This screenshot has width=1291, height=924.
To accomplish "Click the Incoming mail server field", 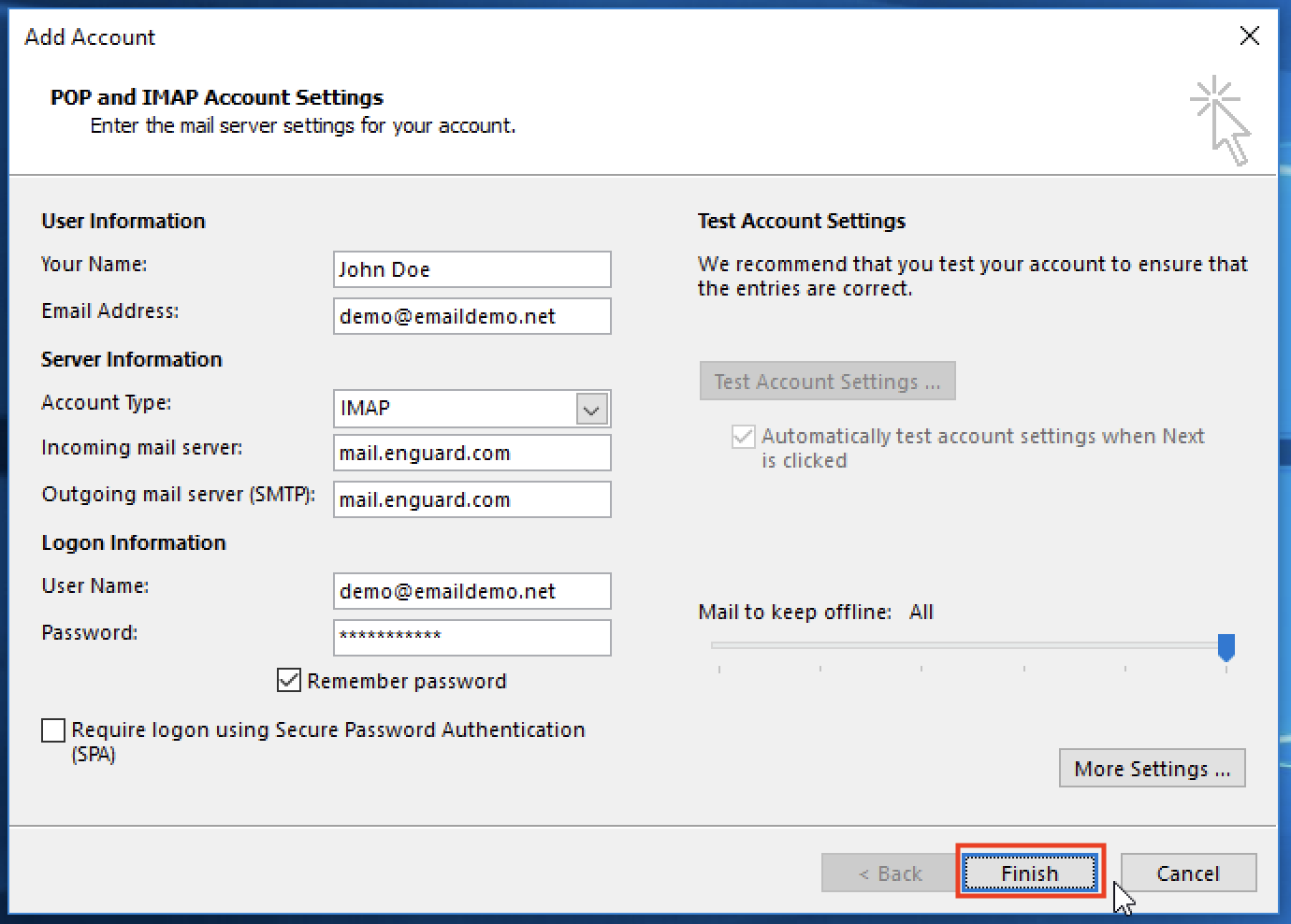I will pos(472,453).
